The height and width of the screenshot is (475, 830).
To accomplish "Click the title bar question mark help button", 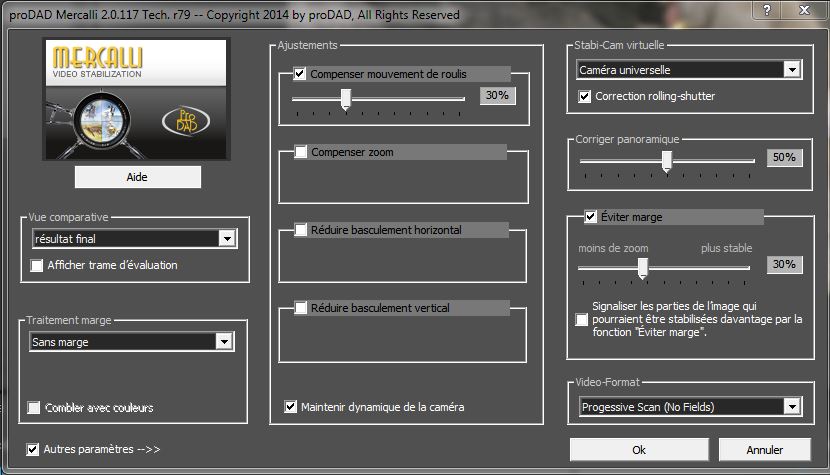I will pyautogui.click(x=767, y=10).
